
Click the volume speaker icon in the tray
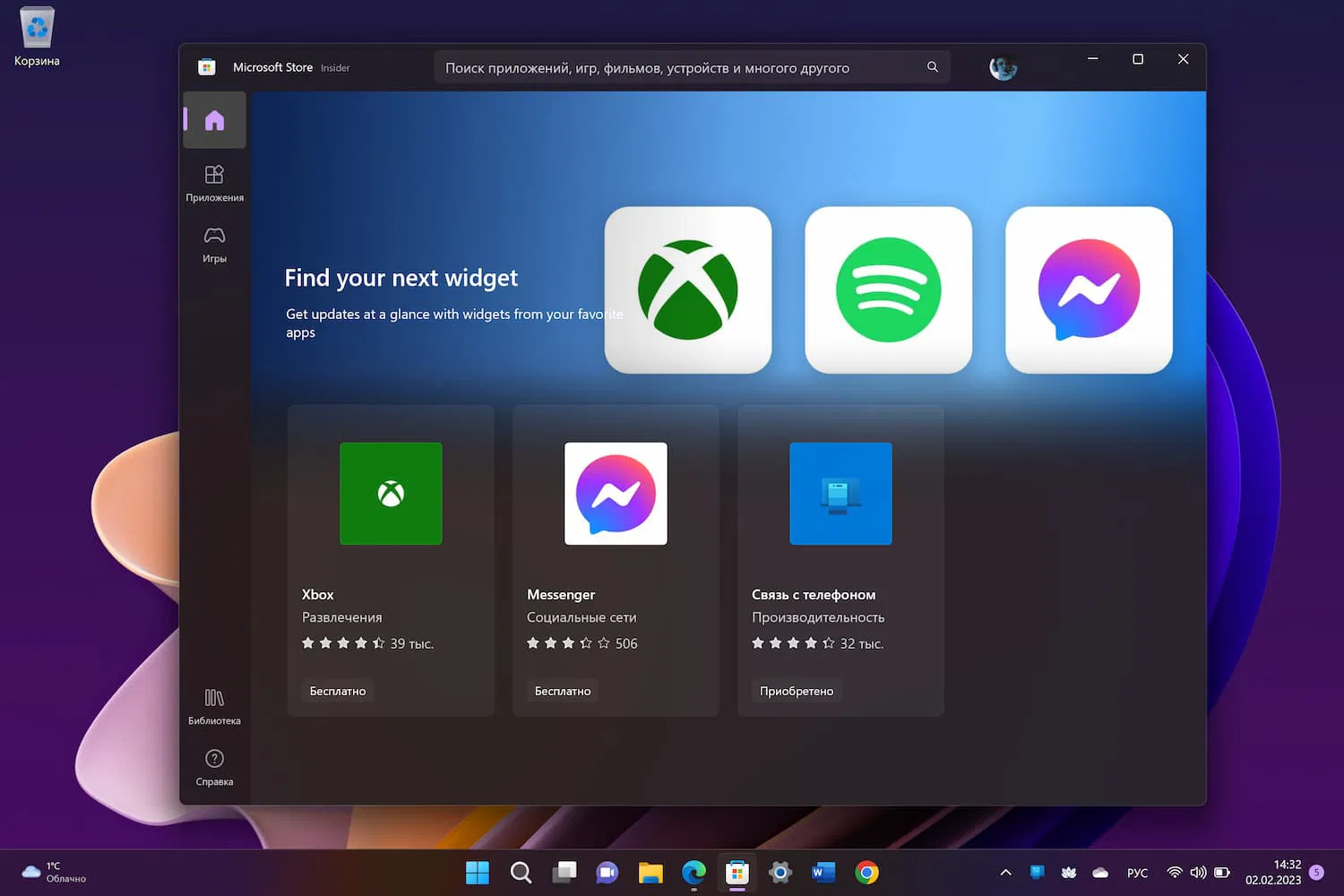tap(1198, 872)
